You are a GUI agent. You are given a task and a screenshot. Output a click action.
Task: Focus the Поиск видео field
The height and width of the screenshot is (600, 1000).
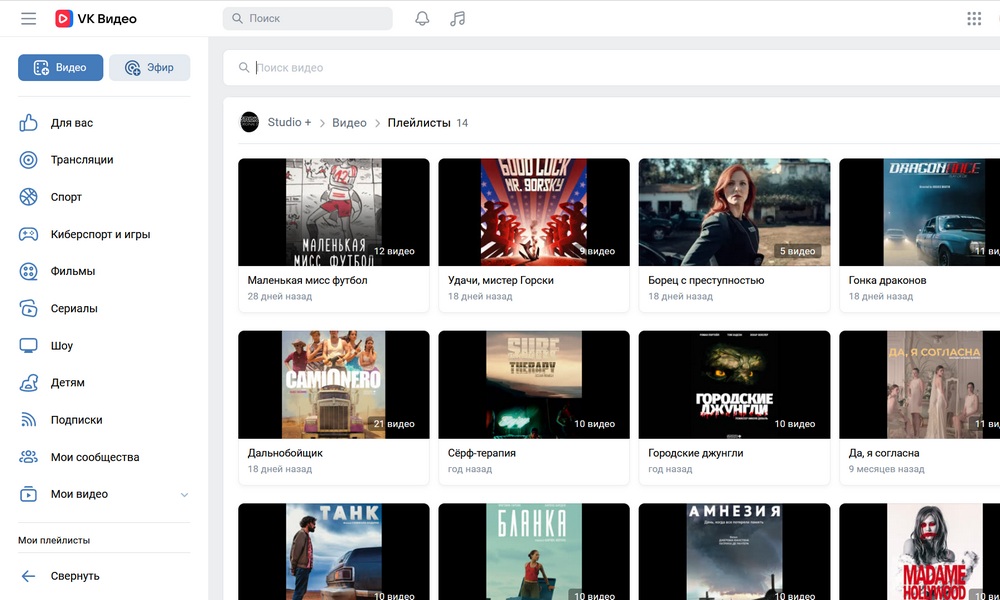612,68
